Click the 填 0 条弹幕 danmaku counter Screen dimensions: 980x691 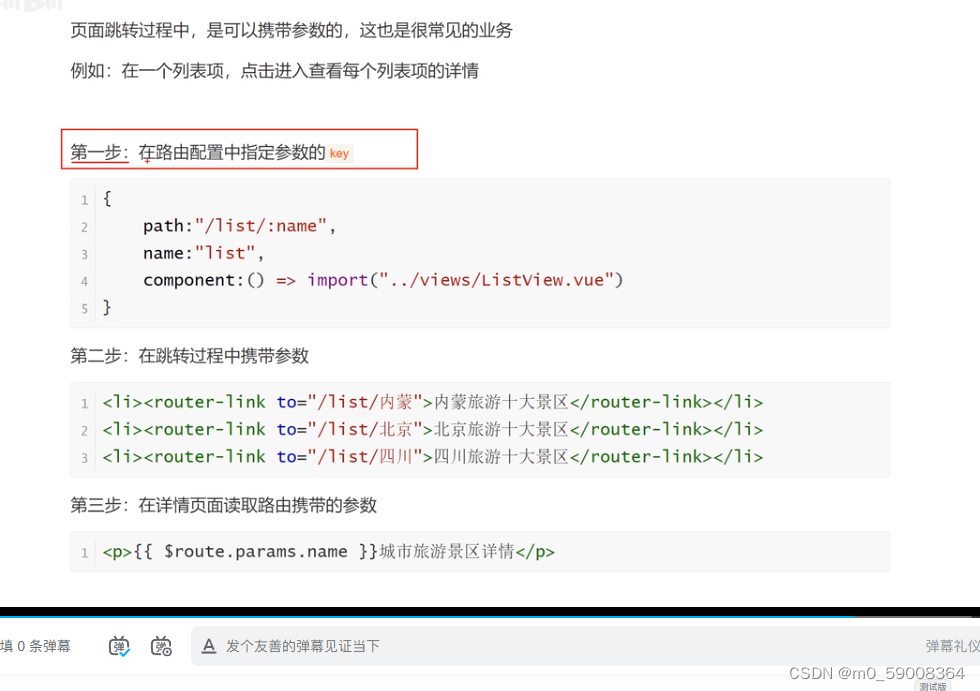pos(35,646)
